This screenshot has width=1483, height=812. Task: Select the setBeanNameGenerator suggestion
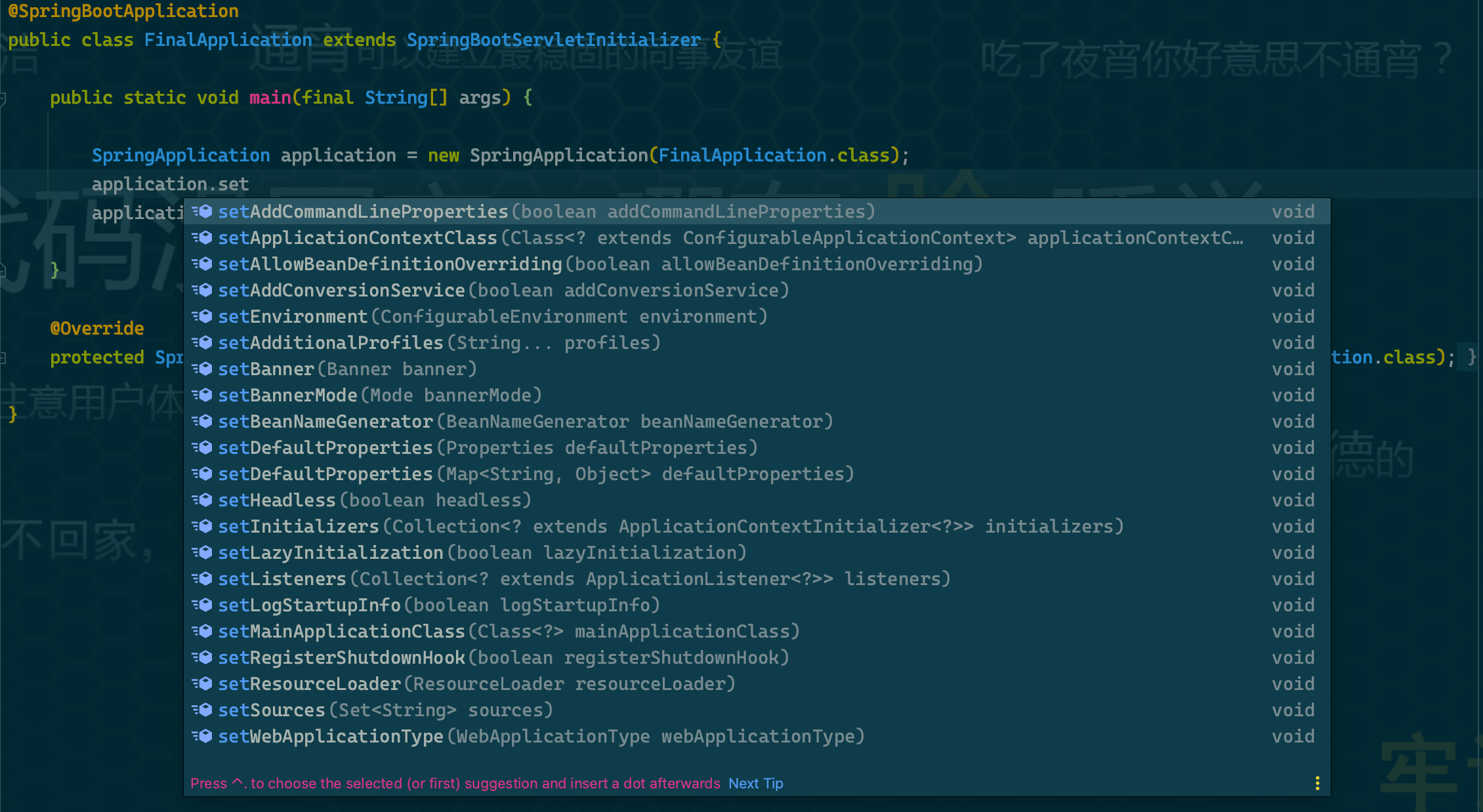click(x=757, y=421)
